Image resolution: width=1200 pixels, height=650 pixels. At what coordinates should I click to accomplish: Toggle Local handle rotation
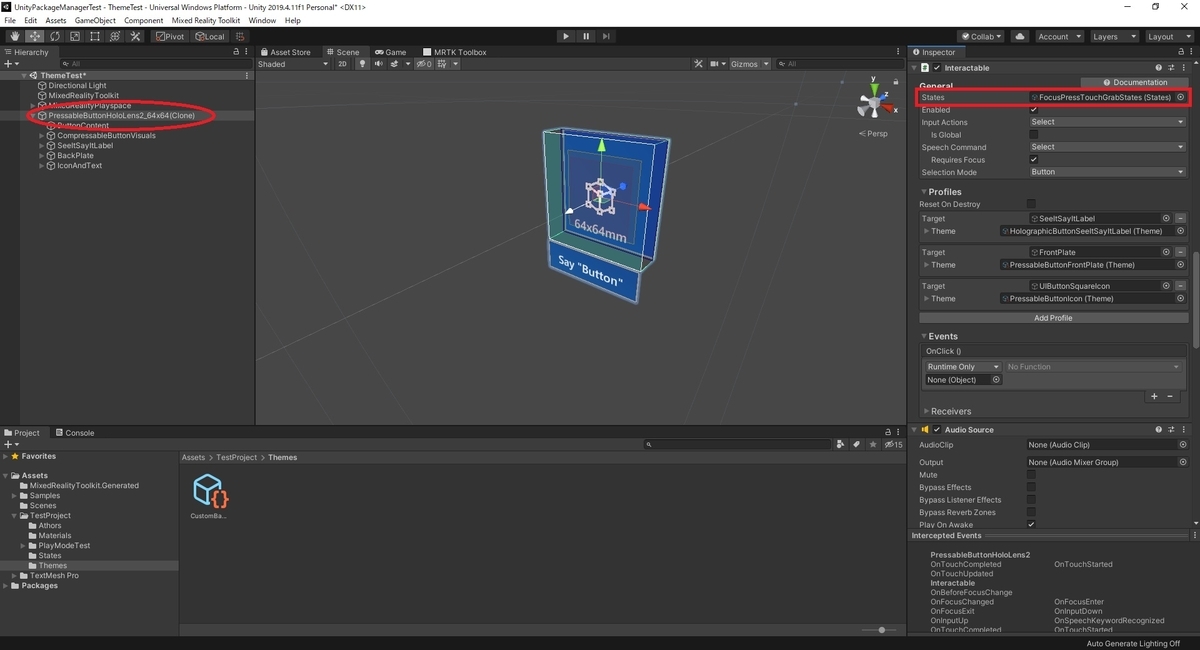click(210, 36)
